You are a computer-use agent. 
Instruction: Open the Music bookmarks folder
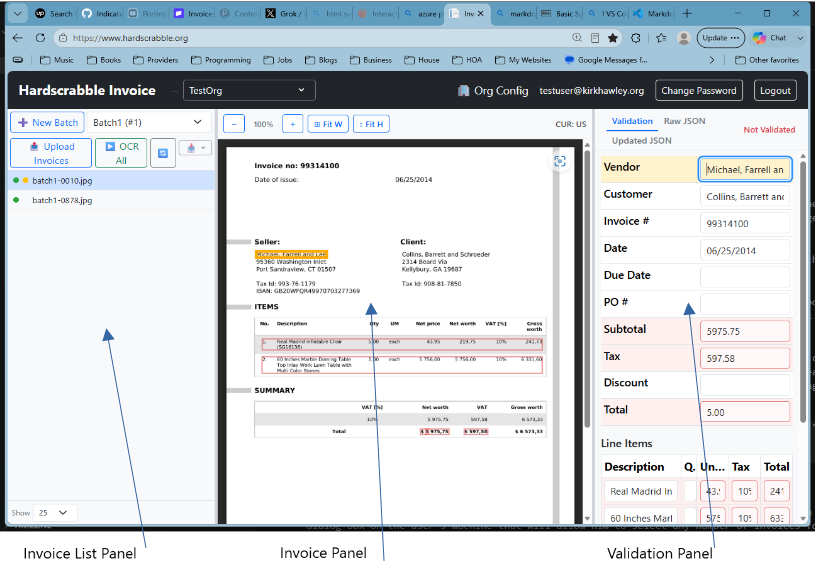57,60
